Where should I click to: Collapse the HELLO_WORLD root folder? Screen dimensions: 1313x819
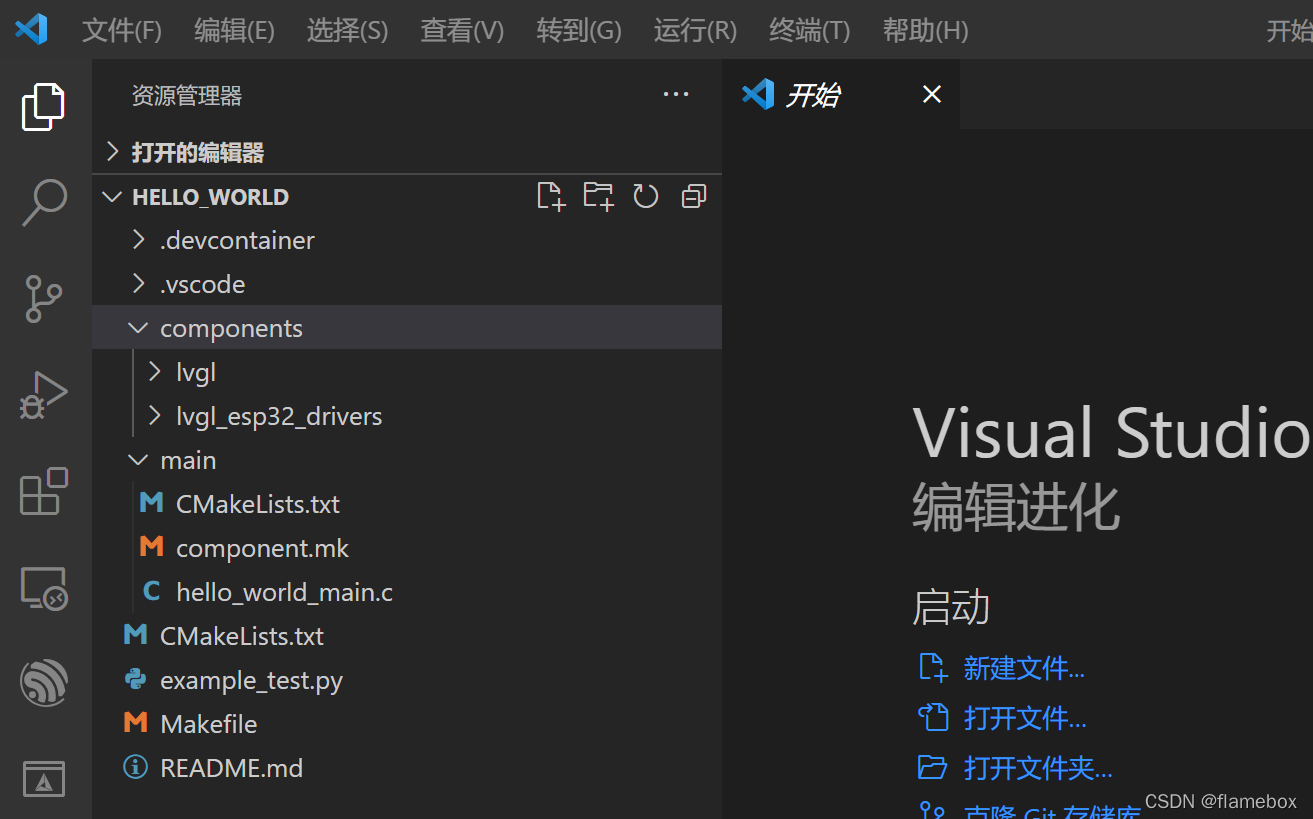point(113,197)
